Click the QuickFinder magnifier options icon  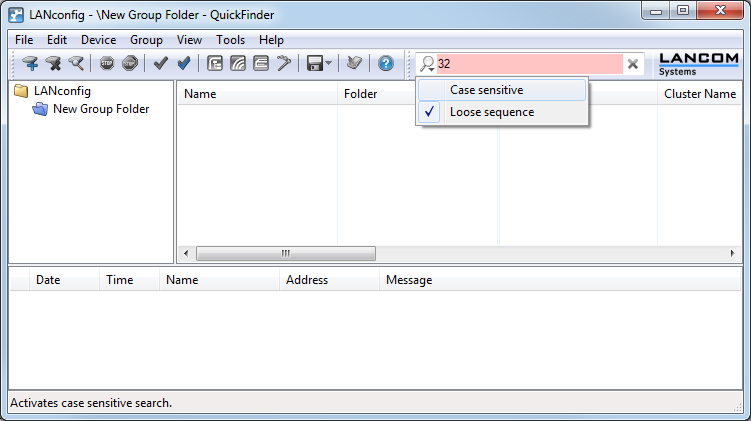pos(427,64)
